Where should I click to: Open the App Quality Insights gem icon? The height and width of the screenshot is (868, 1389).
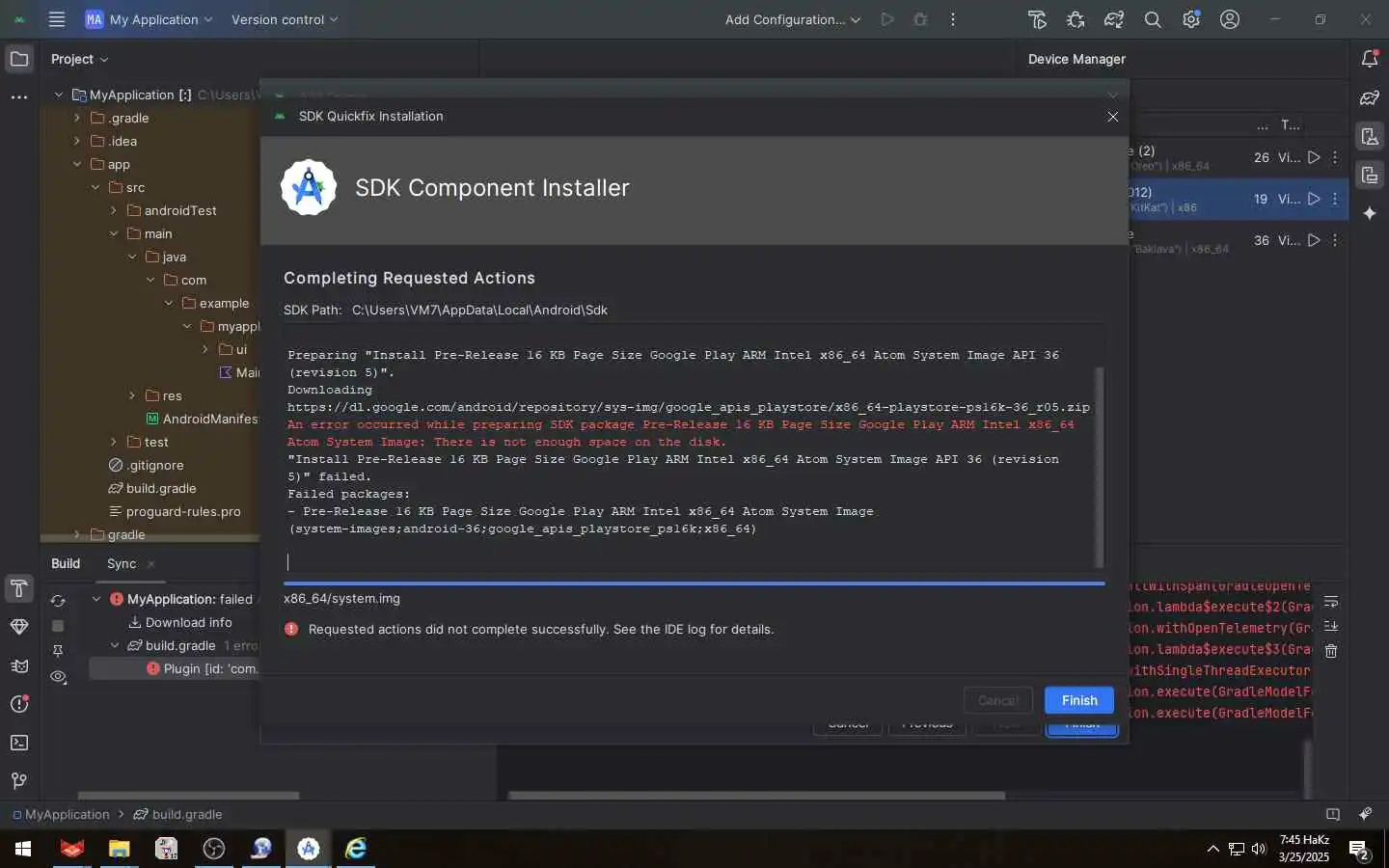[x=18, y=627]
